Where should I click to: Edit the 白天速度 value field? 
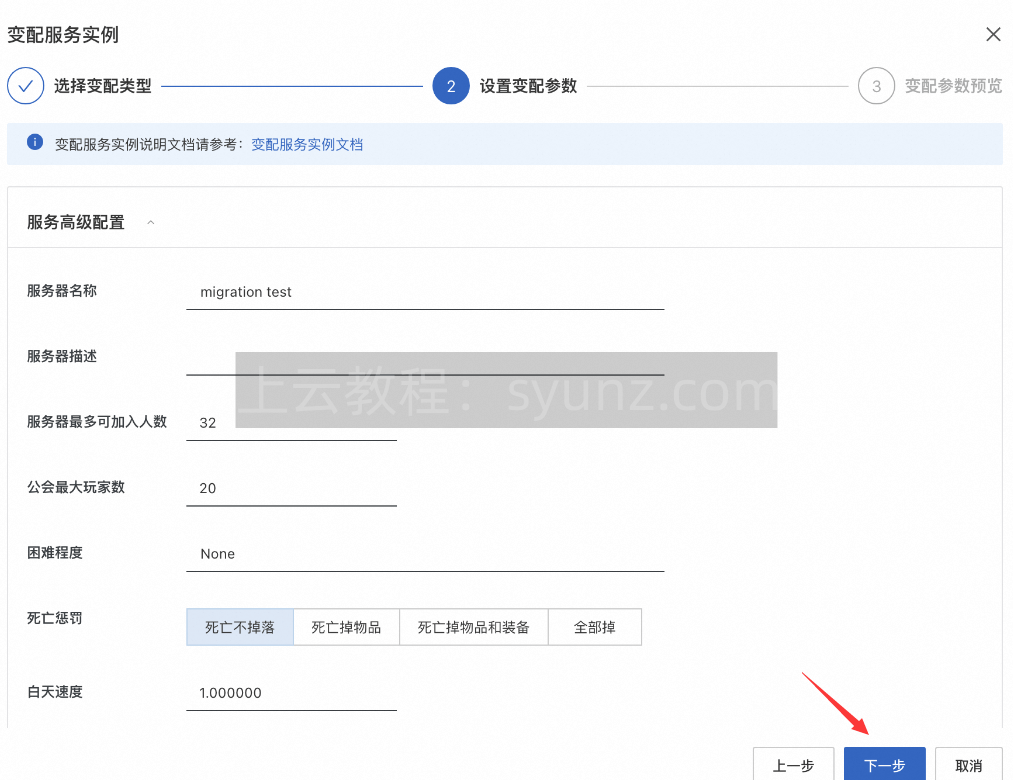(x=291, y=693)
